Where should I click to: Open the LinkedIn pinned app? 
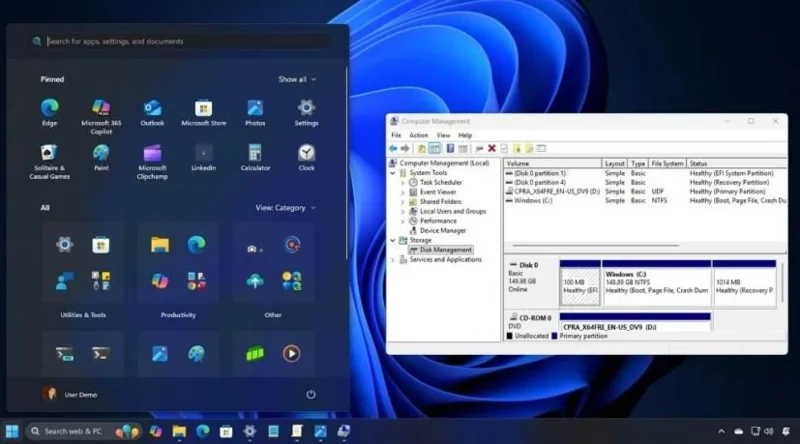tap(204, 157)
